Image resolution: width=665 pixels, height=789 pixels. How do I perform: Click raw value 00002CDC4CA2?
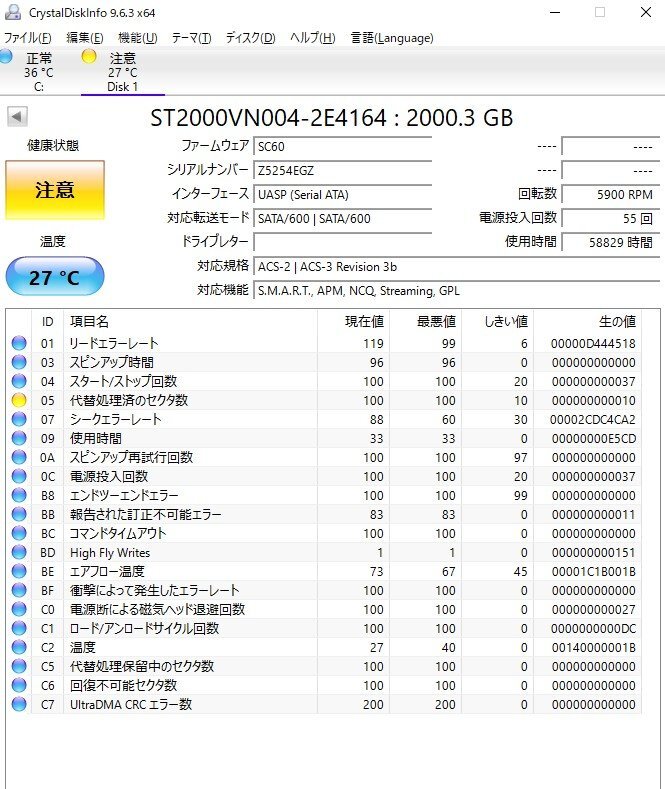[x=593, y=420]
